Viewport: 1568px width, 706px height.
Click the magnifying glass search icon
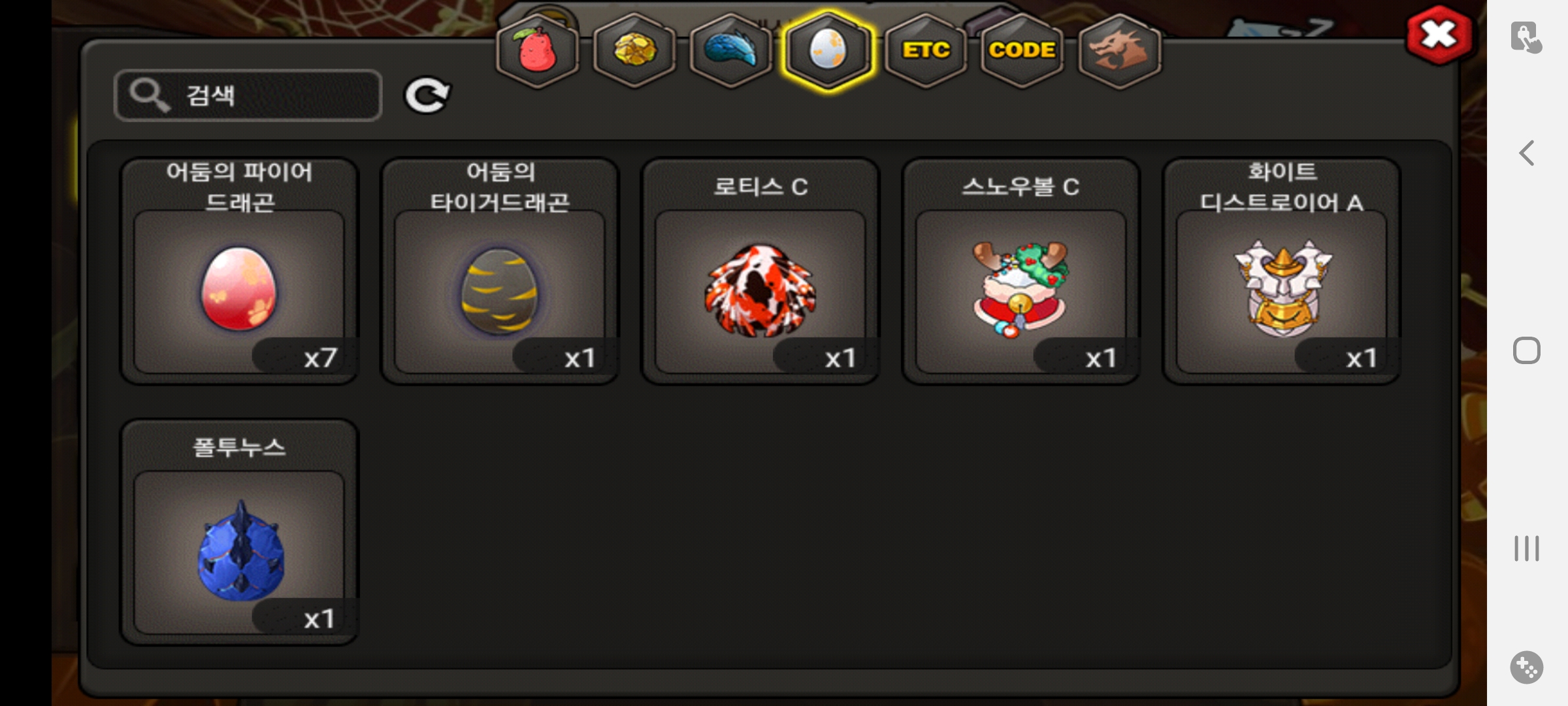(150, 95)
